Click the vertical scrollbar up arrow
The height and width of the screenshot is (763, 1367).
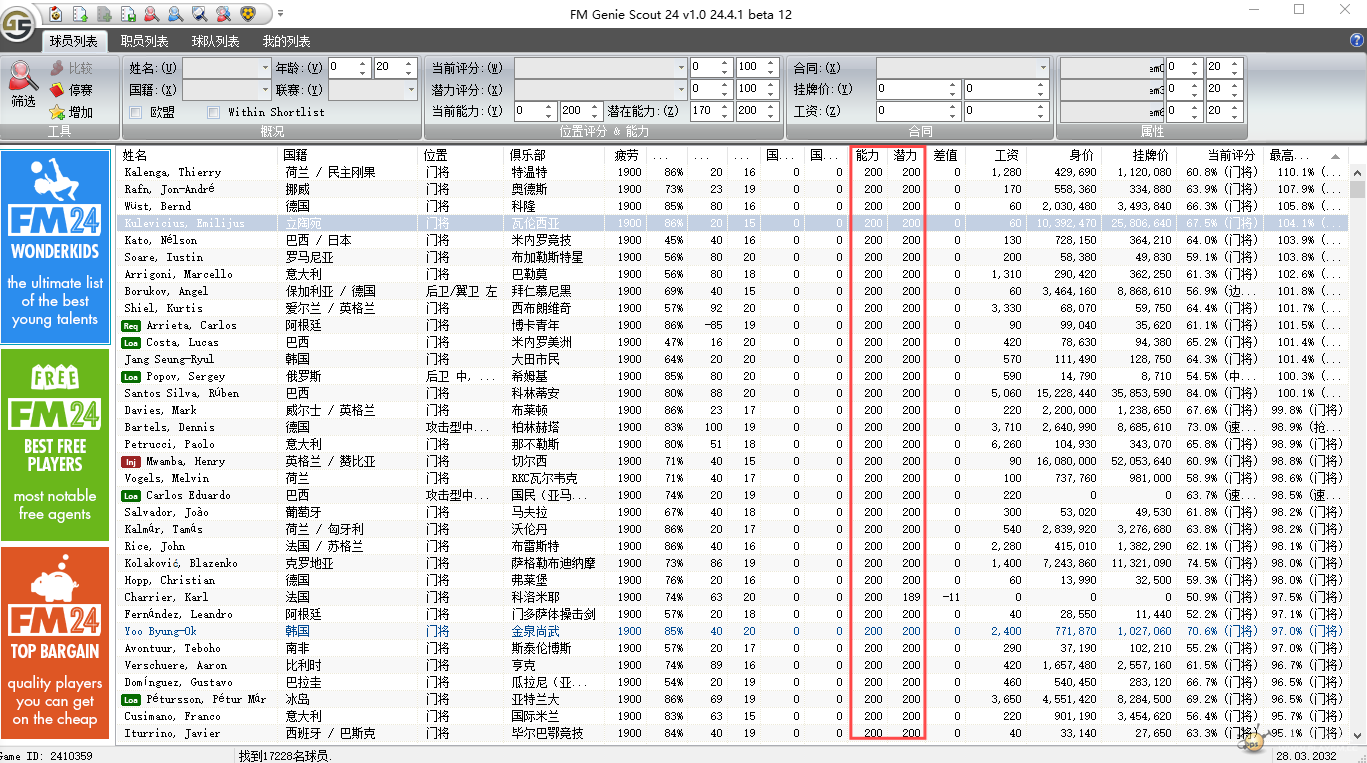(1357, 172)
